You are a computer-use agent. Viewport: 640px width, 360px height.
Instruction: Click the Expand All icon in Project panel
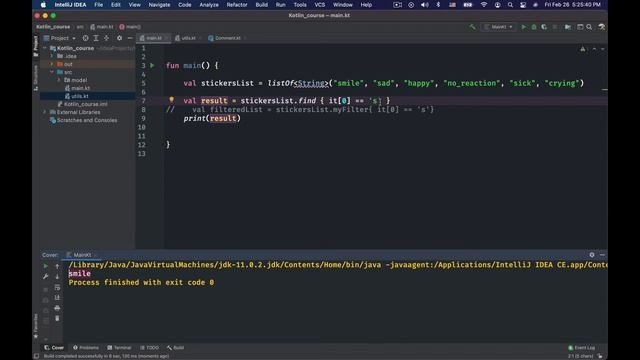click(96, 38)
